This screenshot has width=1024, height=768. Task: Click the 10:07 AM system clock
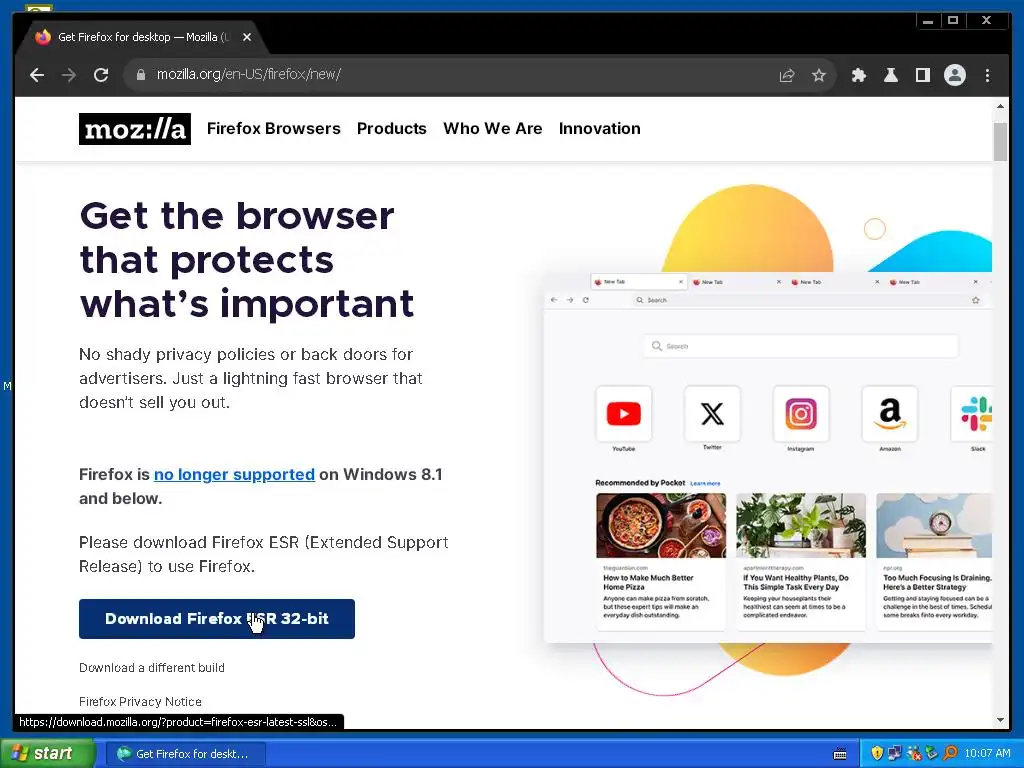(987, 754)
